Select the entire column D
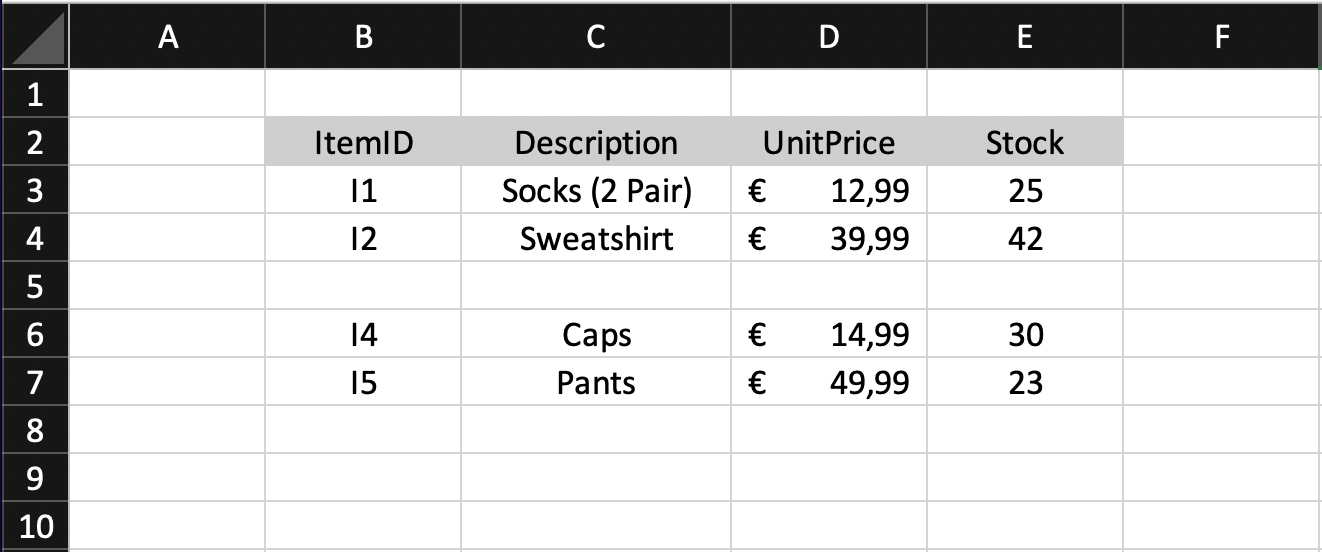Image resolution: width=1322 pixels, height=552 pixels. coord(829,37)
